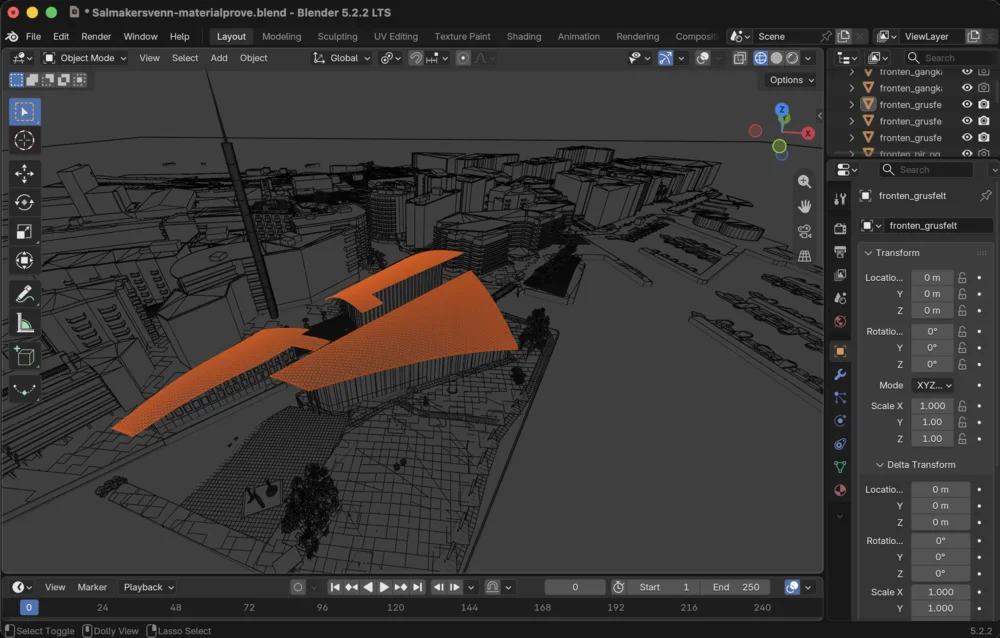This screenshot has height=638, width=1000.
Task: Select the Select Box tool
Action: 24,112
